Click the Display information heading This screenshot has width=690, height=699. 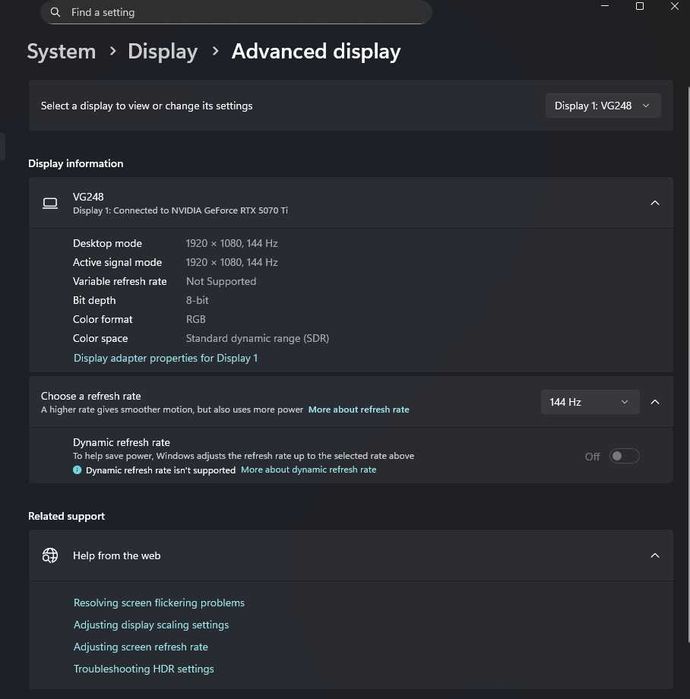pos(76,164)
